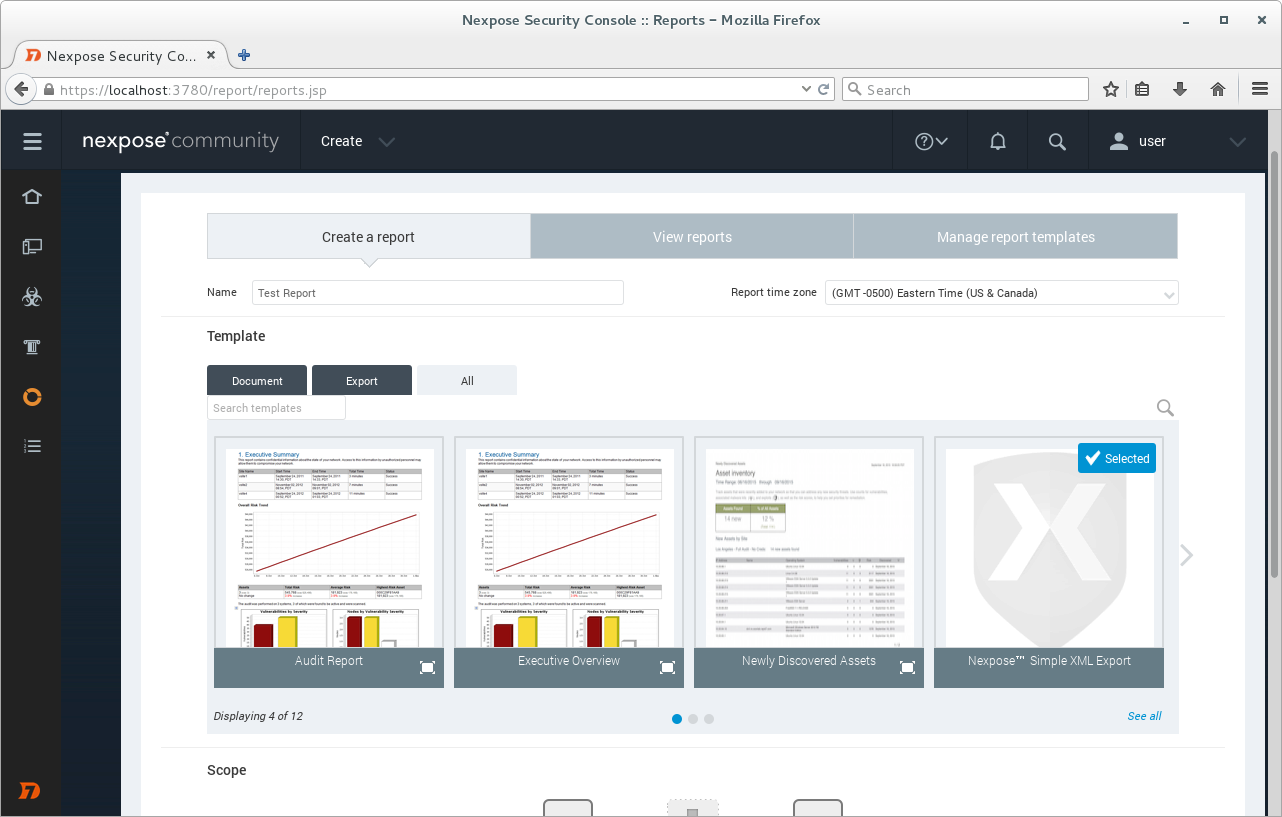Click the Scope section heading
This screenshot has width=1282, height=817.
(x=227, y=770)
